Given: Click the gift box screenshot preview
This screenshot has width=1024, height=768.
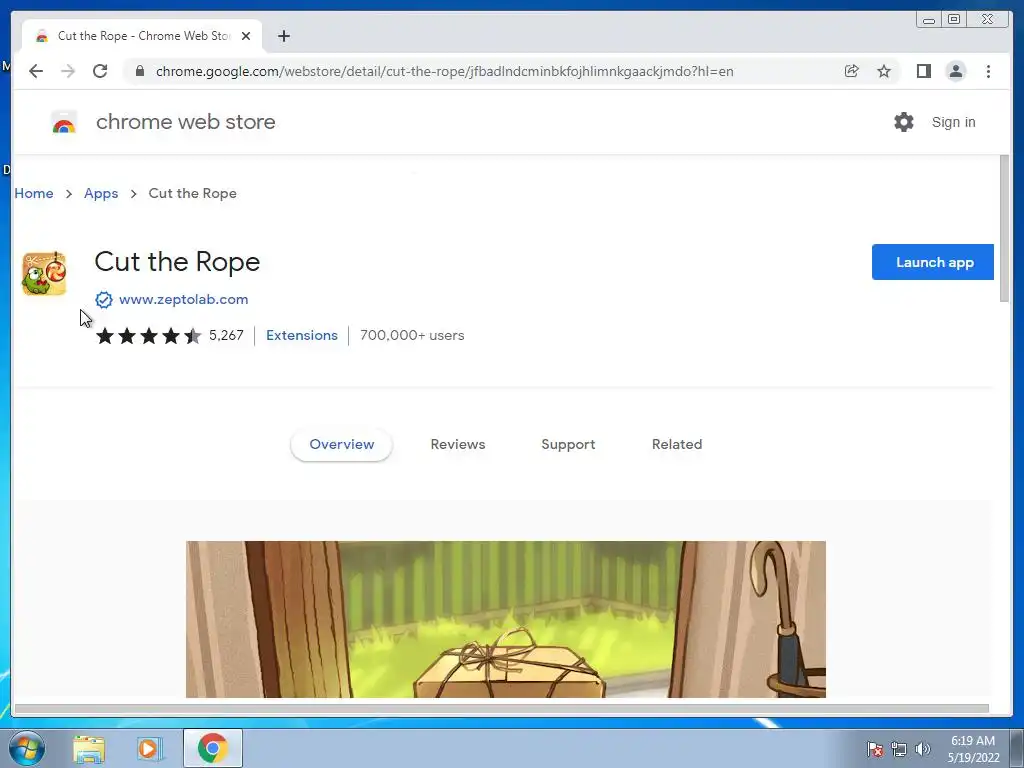Looking at the screenshot, I should 505,619.
